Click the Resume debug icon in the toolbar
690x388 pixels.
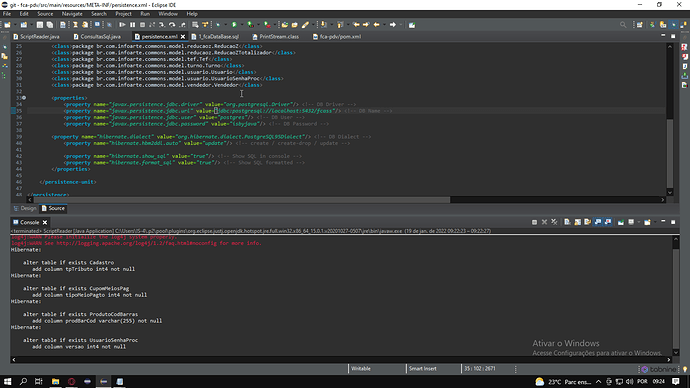coord(122,25)
